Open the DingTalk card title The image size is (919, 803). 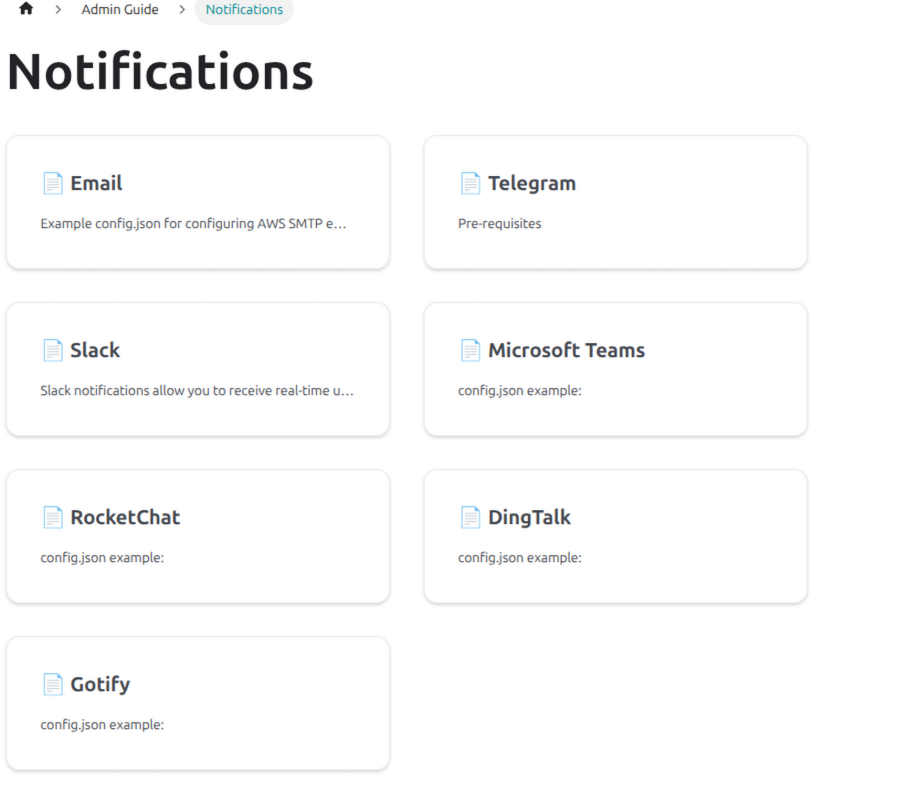[529, 517]
